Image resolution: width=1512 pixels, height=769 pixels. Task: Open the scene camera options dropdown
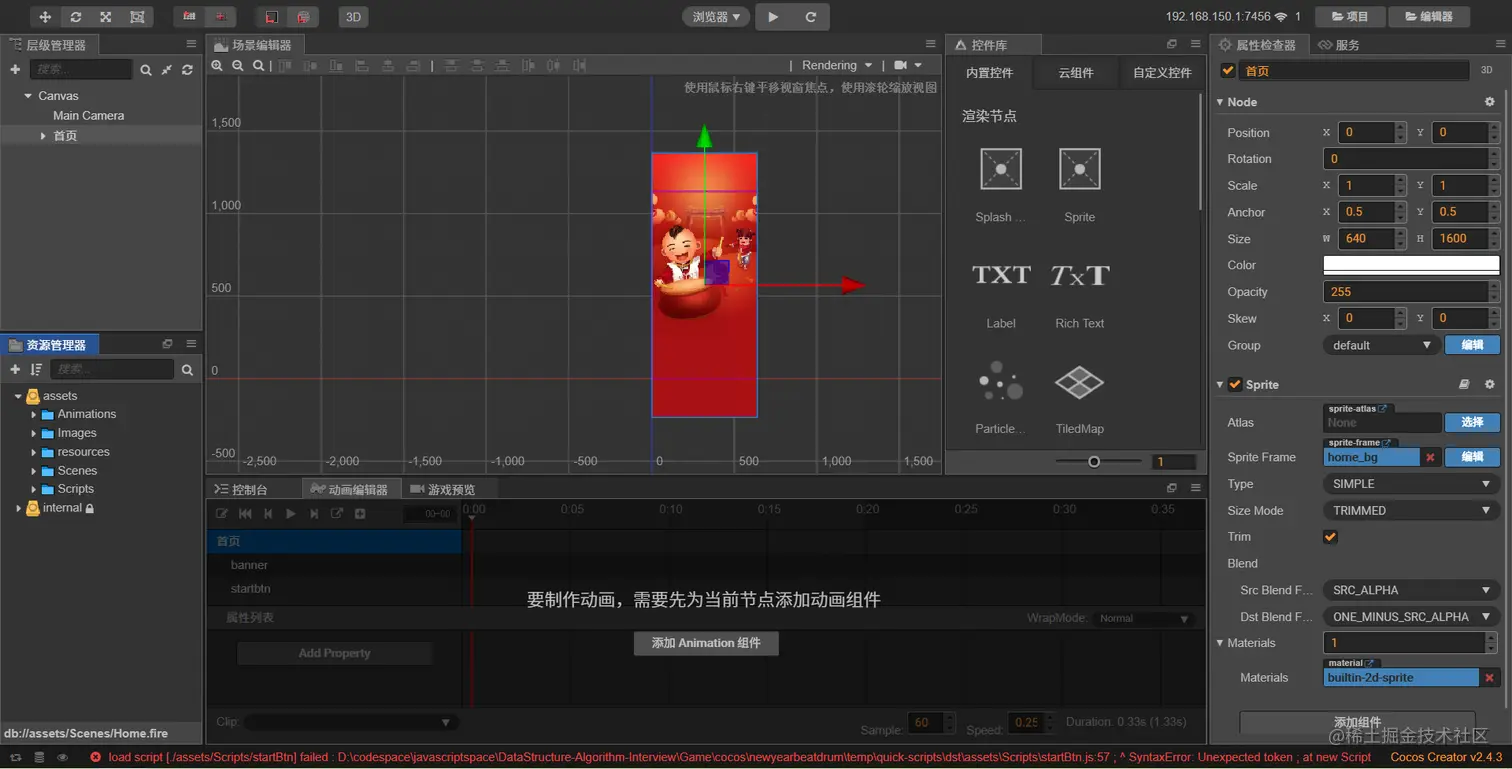point(908,65)
